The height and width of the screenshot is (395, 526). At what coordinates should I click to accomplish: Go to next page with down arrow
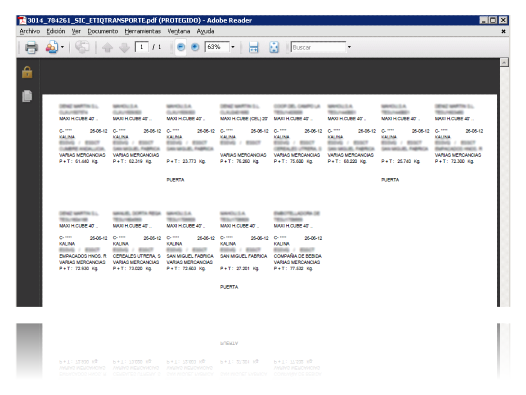tap(124, 47)
